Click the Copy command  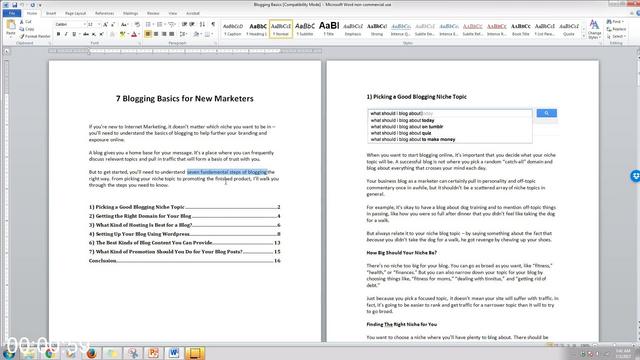coord(27,29)
